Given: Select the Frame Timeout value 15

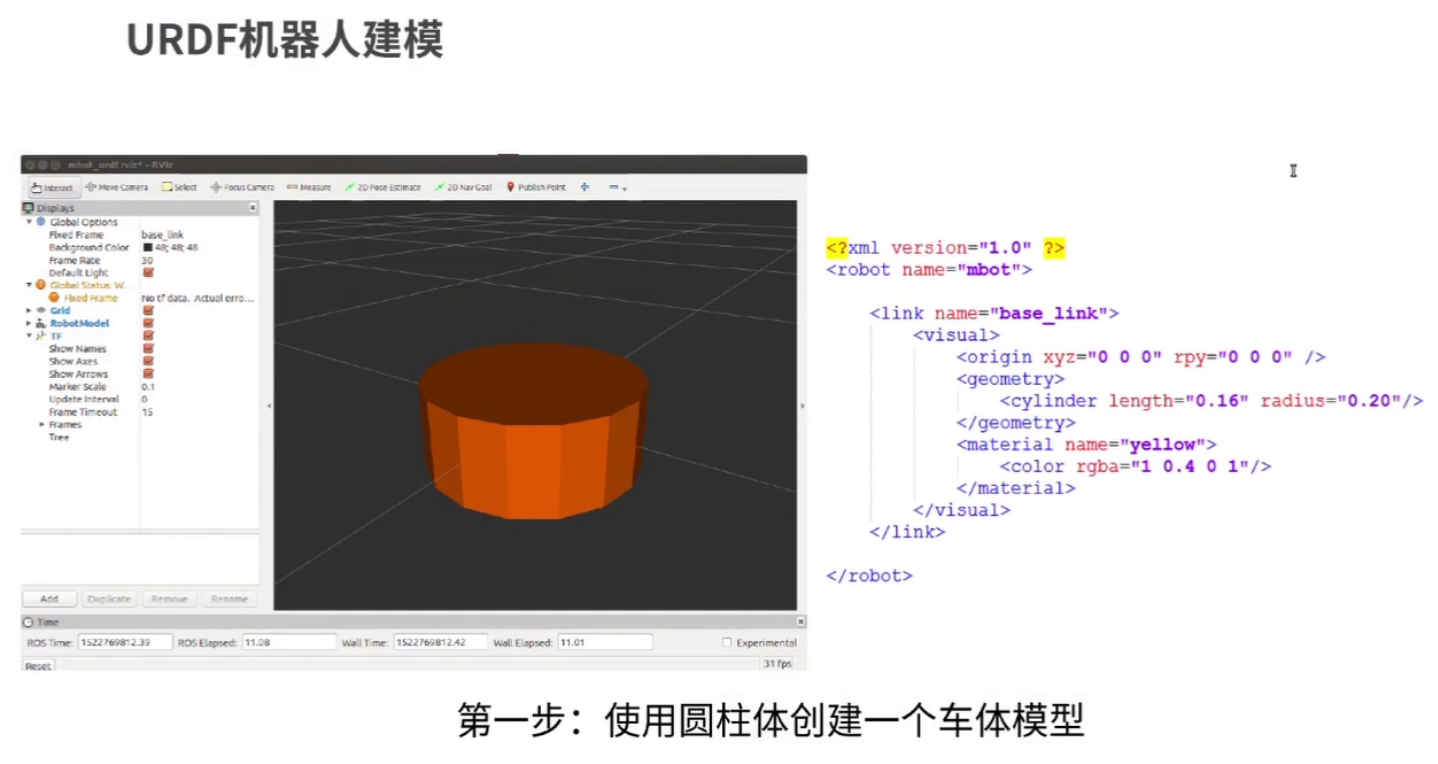Looking at the screenshot, I should pyautogui.click(x=147, y=412).
